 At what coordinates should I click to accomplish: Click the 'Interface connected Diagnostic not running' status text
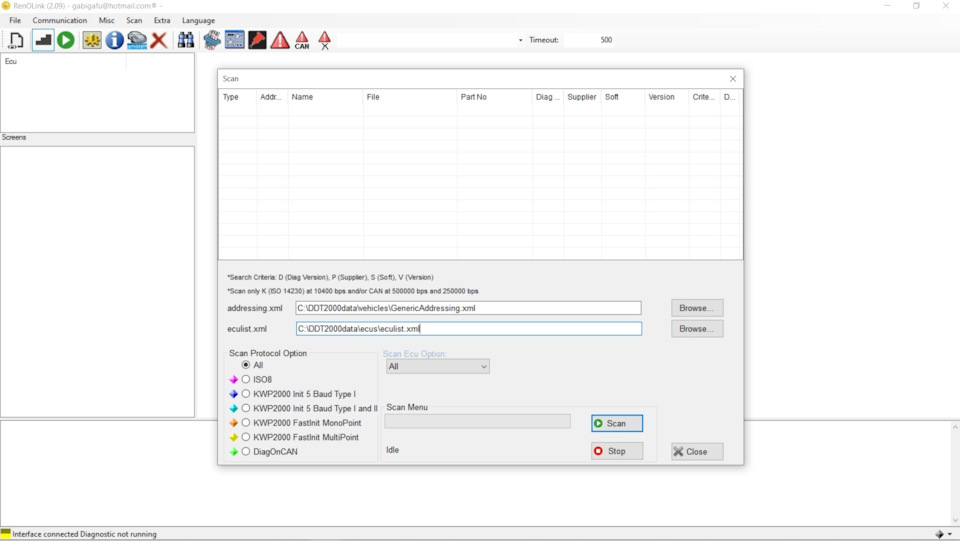[x=84, y=534]
